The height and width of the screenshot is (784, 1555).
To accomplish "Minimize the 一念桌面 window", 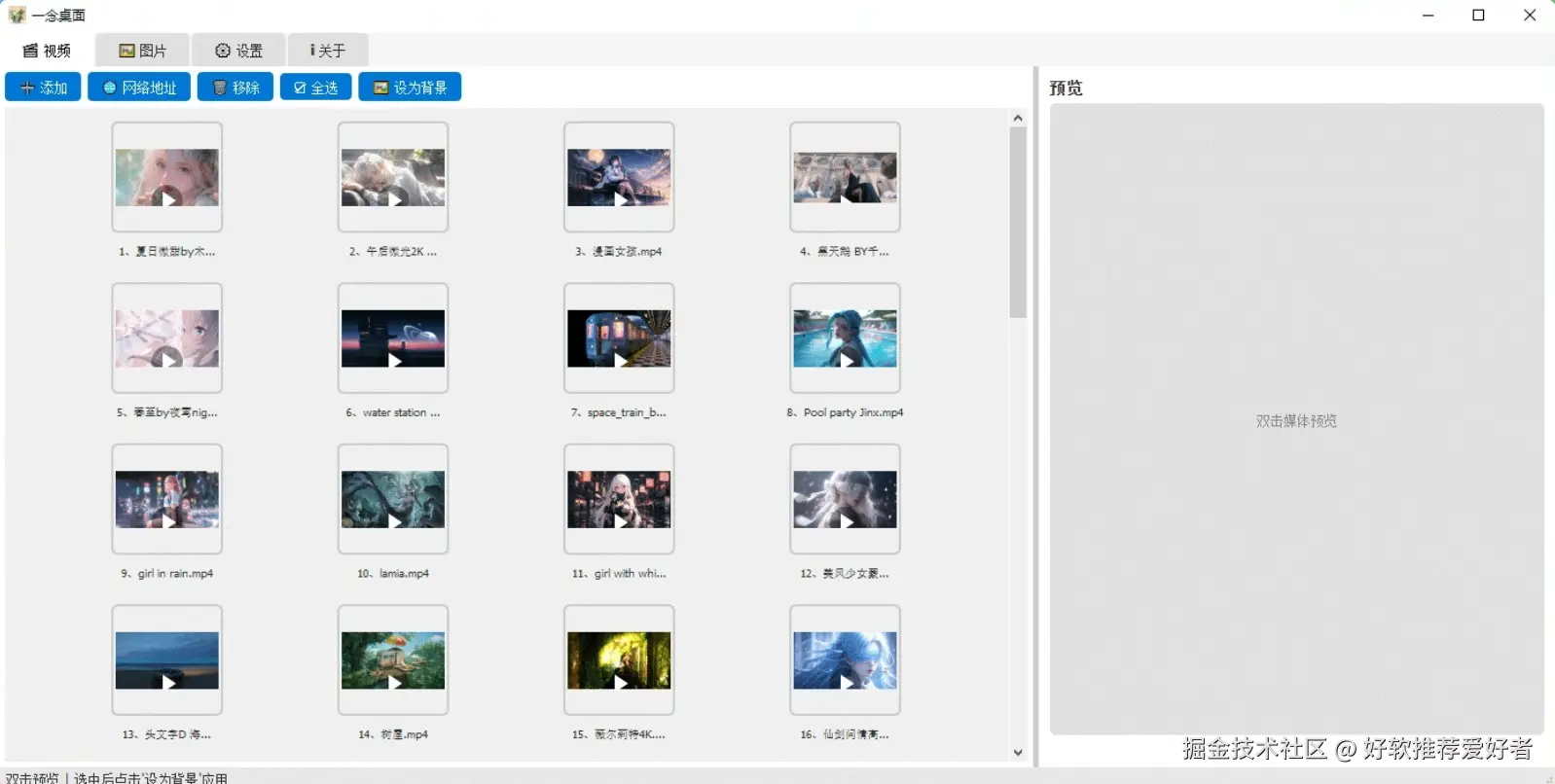I will [x=1428, y=15].
